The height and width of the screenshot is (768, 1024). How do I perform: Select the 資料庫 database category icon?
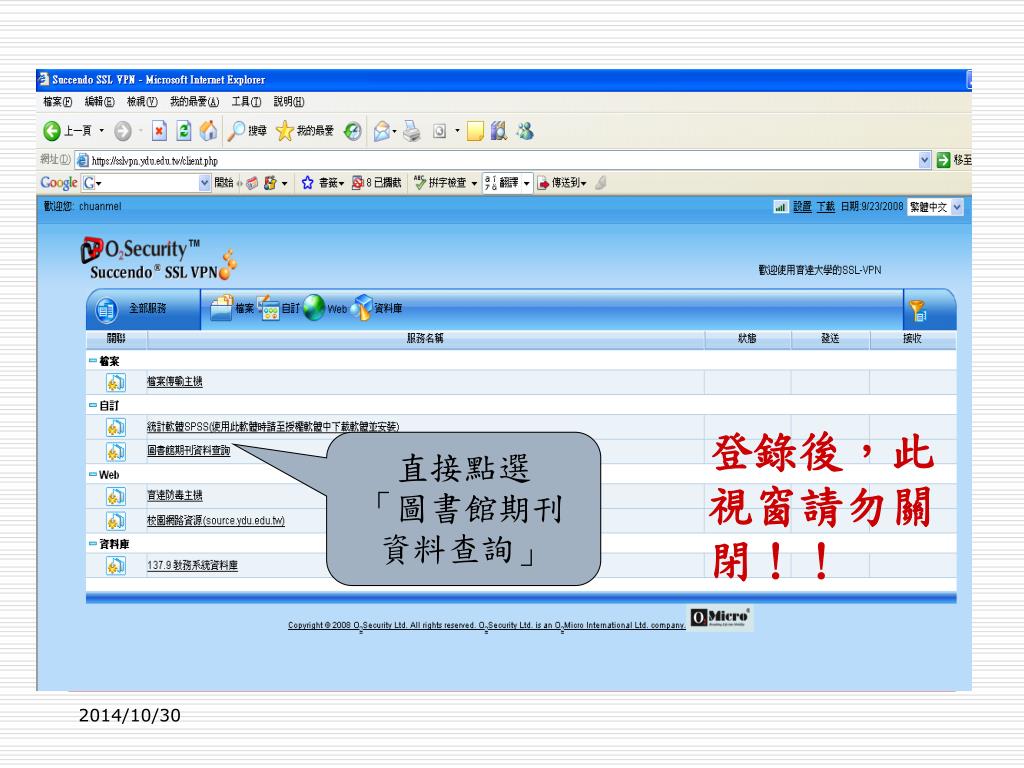[x=361, y=308]
